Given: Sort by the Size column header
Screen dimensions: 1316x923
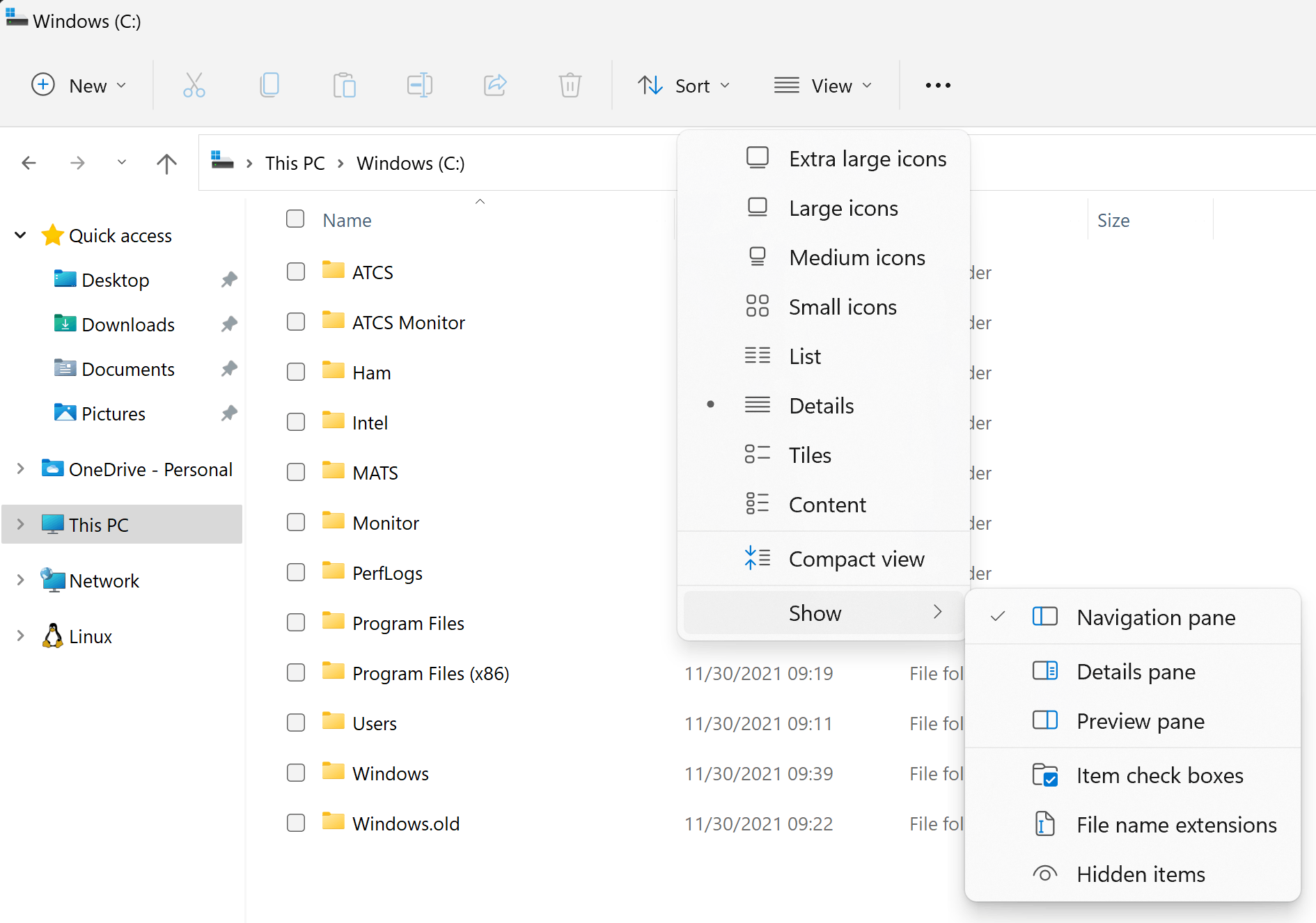Looking at the screenshot, I should coord(1113,221).
